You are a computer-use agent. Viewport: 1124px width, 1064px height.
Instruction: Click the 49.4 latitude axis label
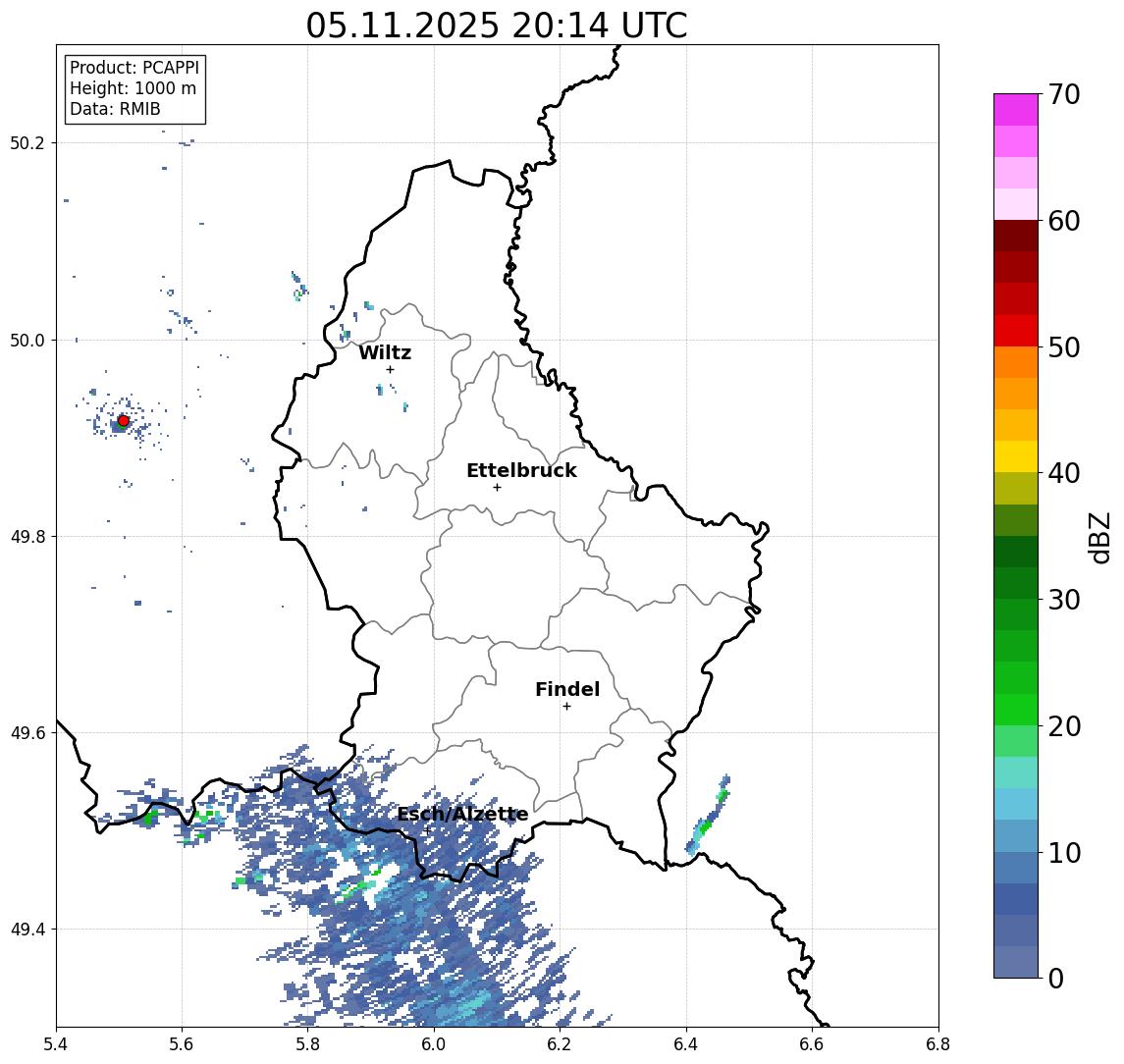27,930
